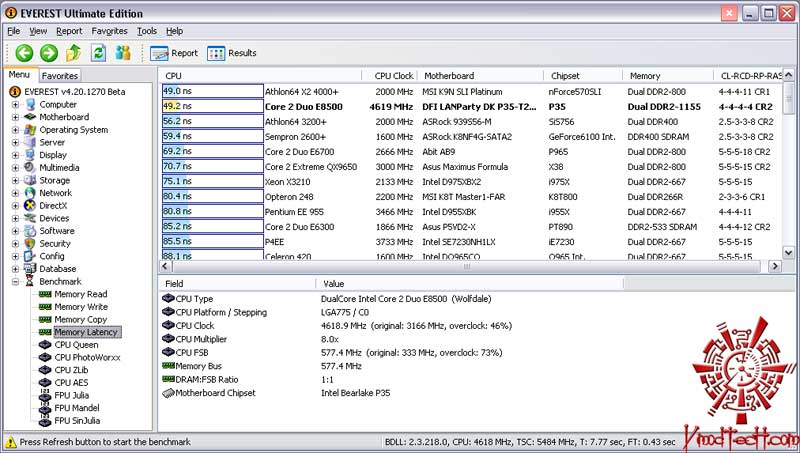Open the Tools menu

147,31
